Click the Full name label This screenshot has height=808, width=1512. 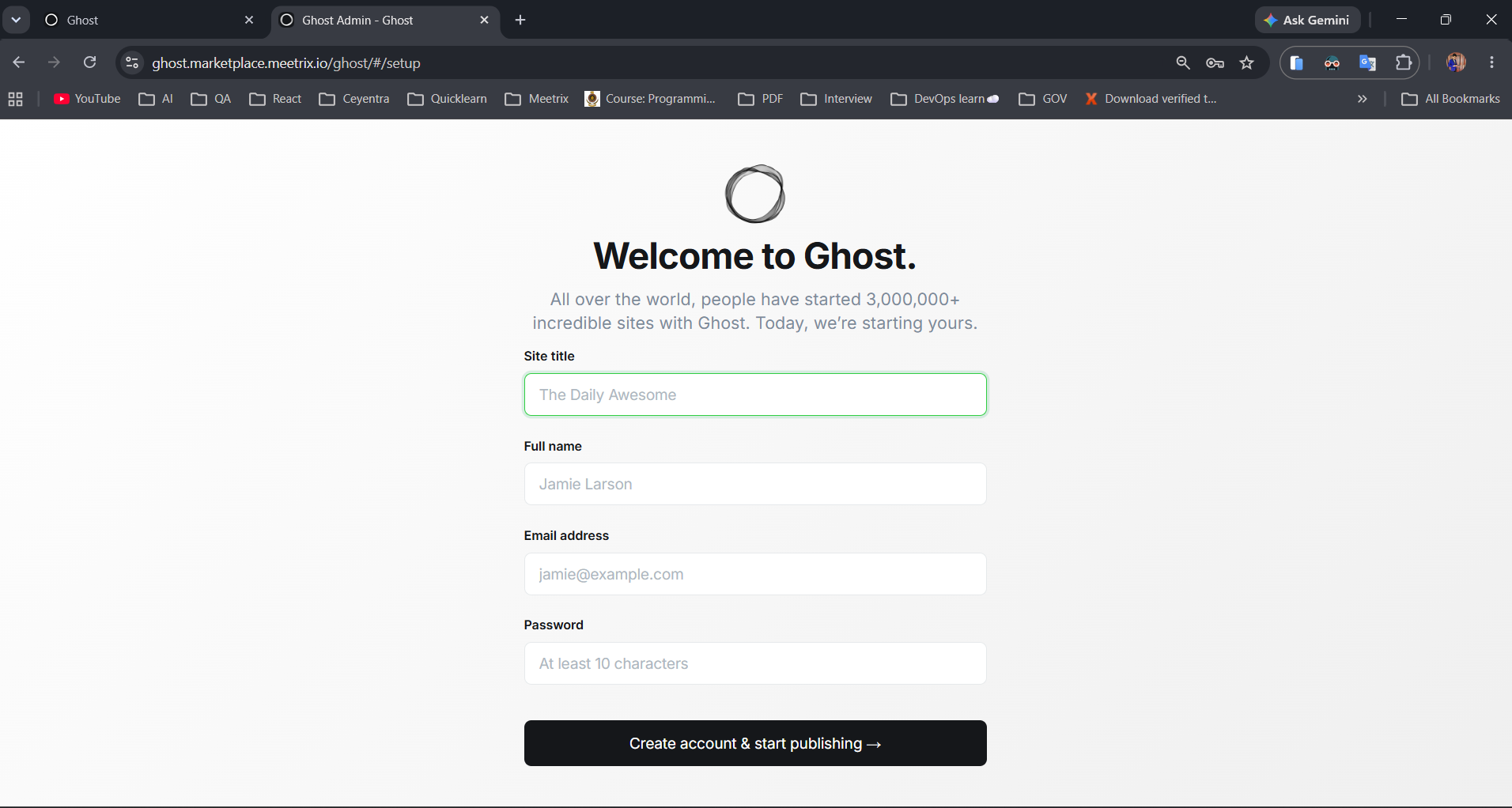tap(553, 446)
